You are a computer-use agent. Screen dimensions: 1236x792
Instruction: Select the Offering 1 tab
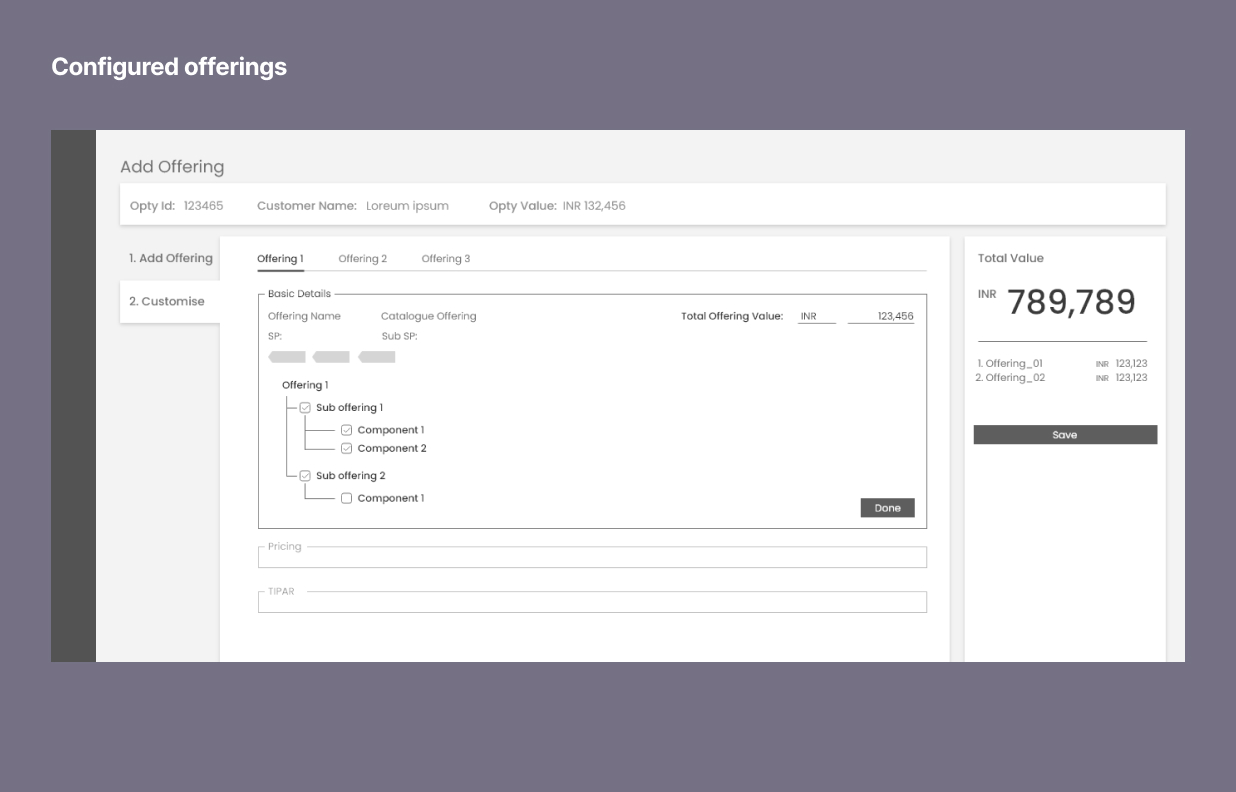[280, 259]
